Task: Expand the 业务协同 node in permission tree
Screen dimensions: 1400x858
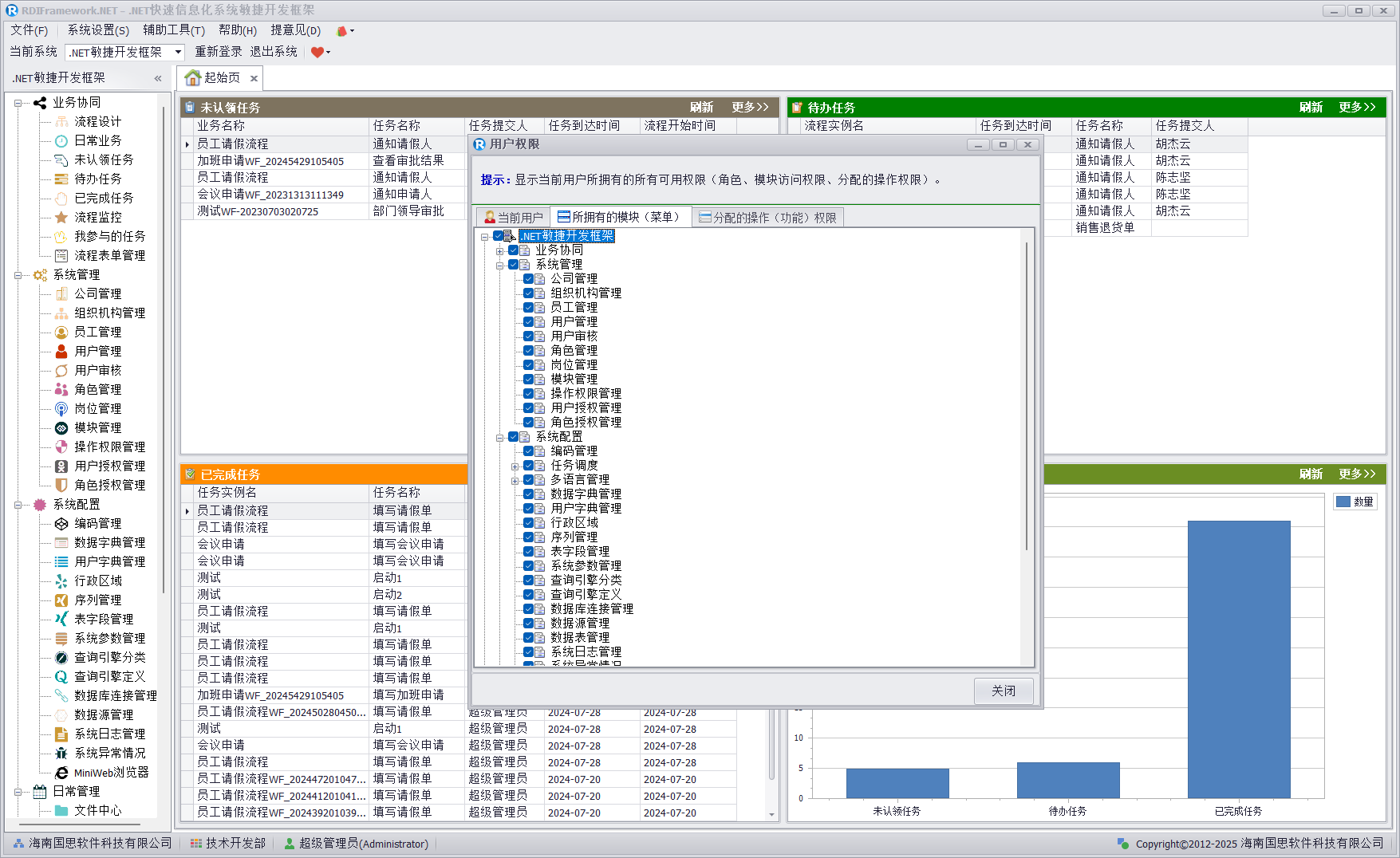Action: pos(500,250)
